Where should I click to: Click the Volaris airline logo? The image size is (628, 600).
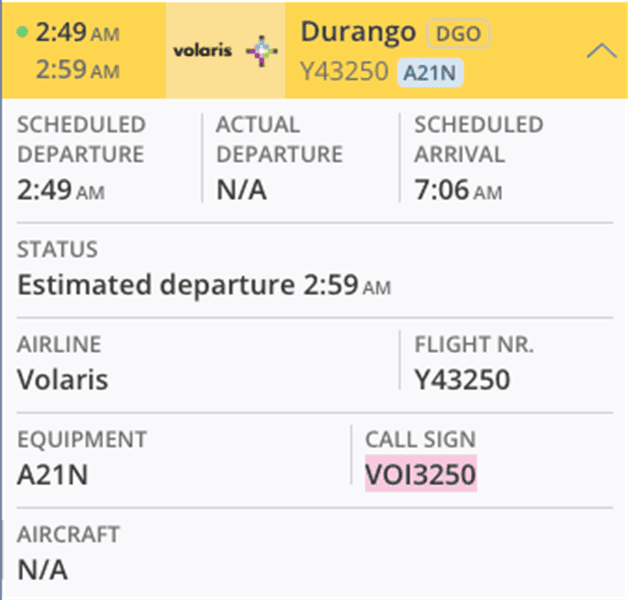[225, 50]
